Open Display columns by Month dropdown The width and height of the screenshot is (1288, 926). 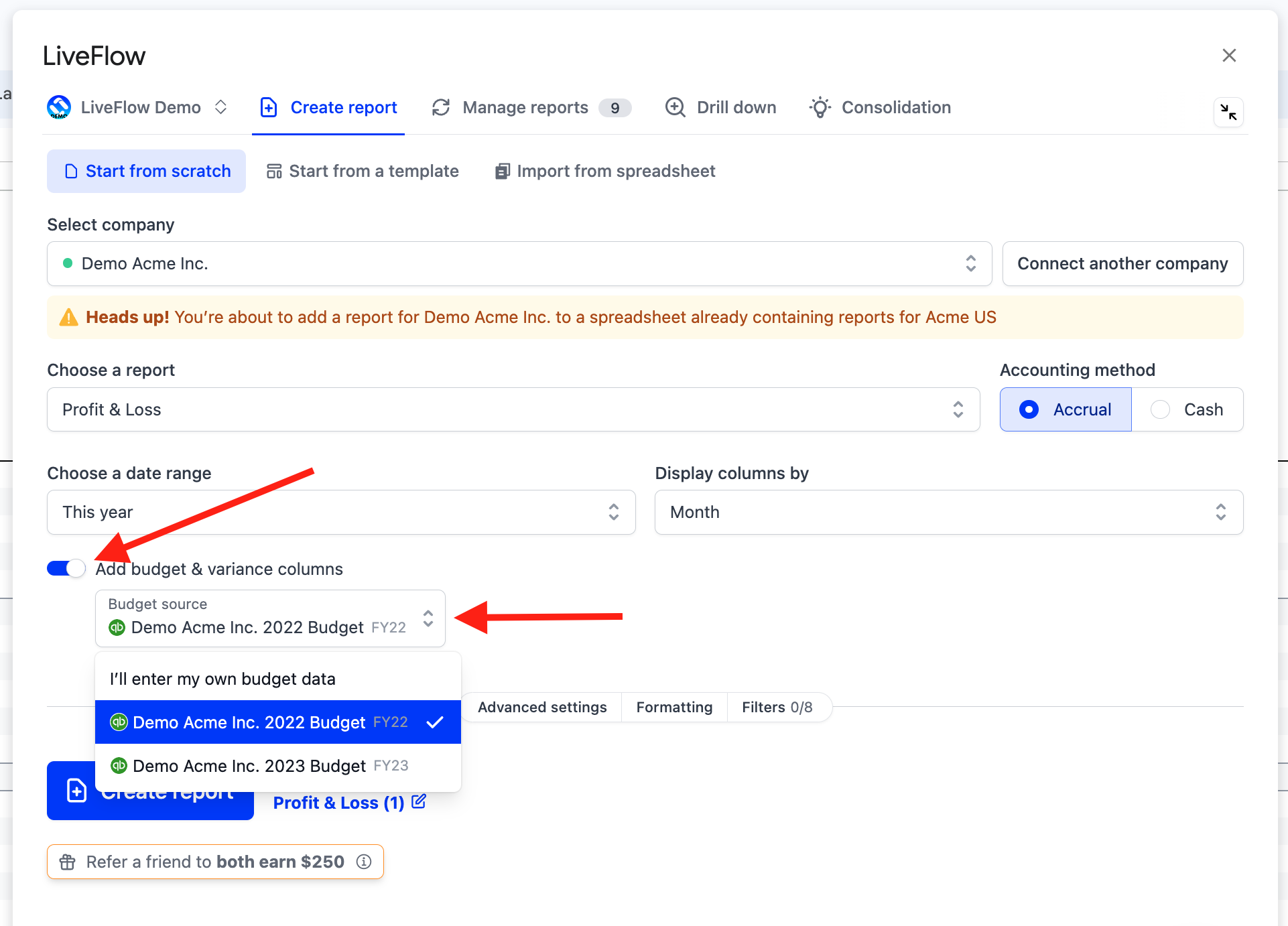click(x=949, y=513)
